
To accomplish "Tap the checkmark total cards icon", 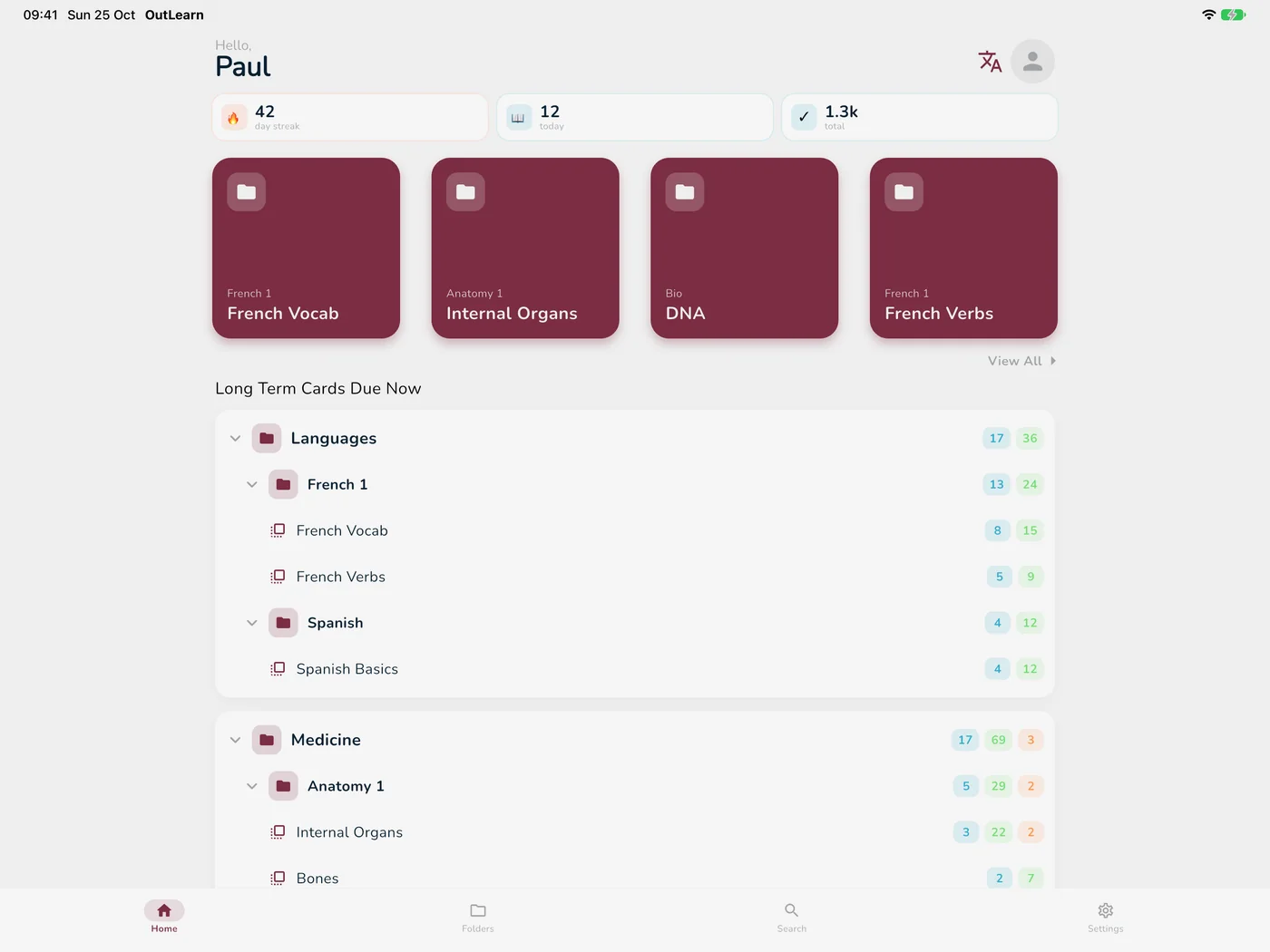I will click(x=804, y=117).
